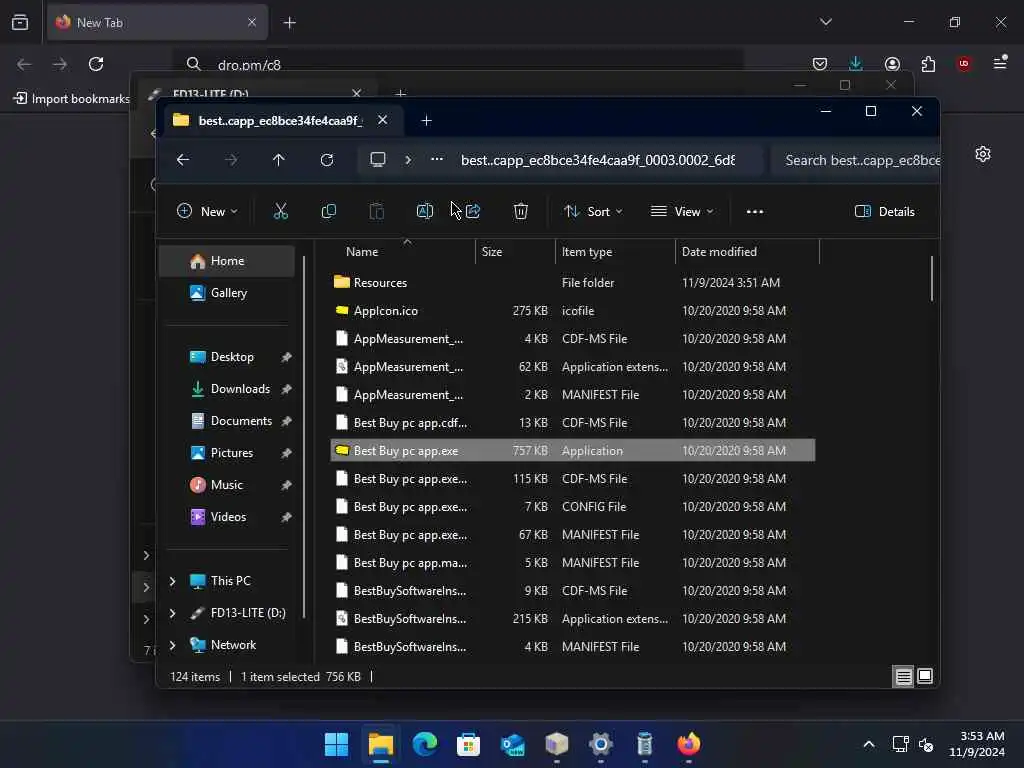Open Microsoft Store from taskbar
The image size is (1024, 768).
(x=468, y=744)
